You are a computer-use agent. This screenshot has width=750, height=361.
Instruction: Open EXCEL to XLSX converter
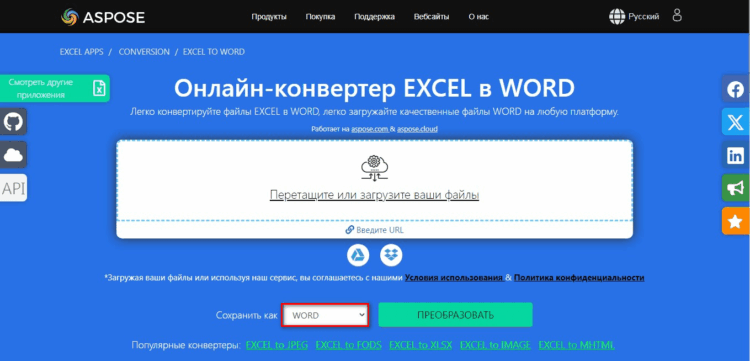tap(420, 345)
